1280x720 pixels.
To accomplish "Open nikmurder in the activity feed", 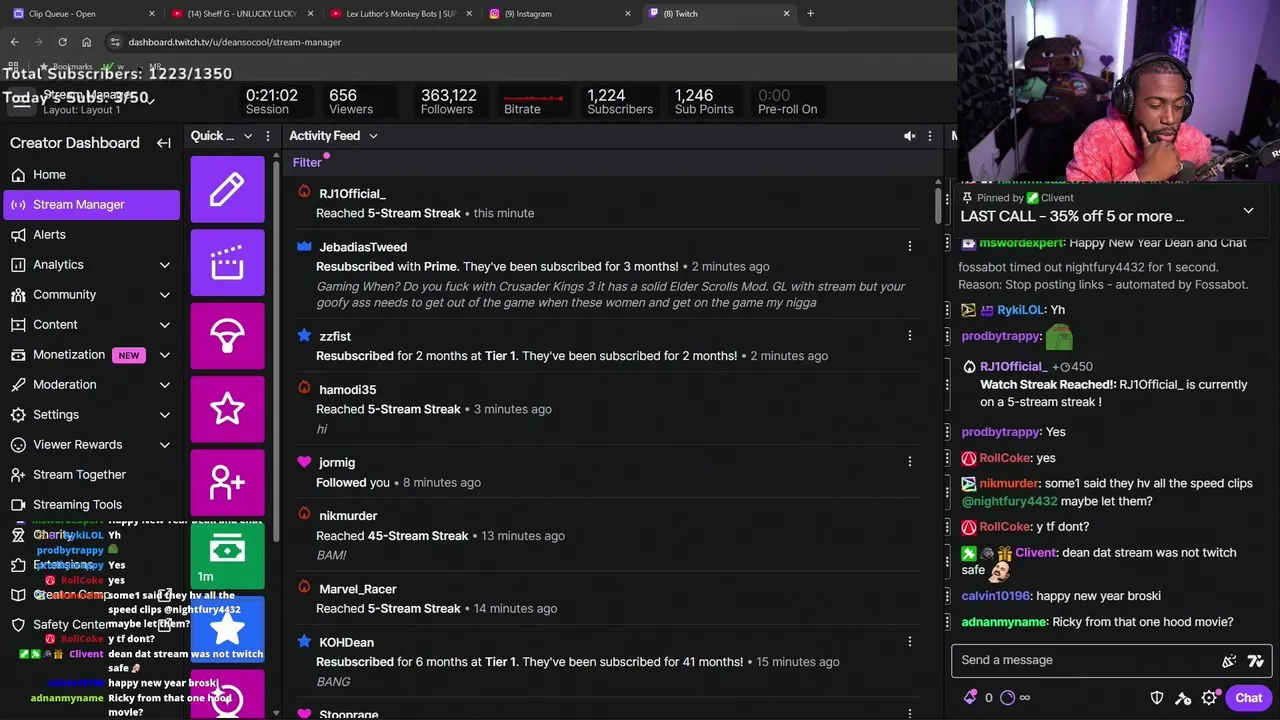I will tap(348, 516).
